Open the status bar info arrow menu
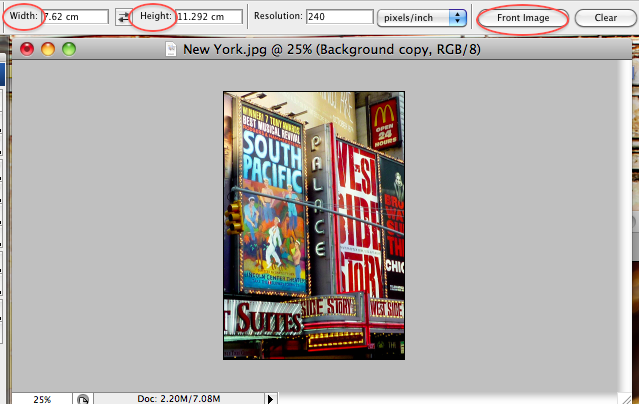 click(271, 399)
